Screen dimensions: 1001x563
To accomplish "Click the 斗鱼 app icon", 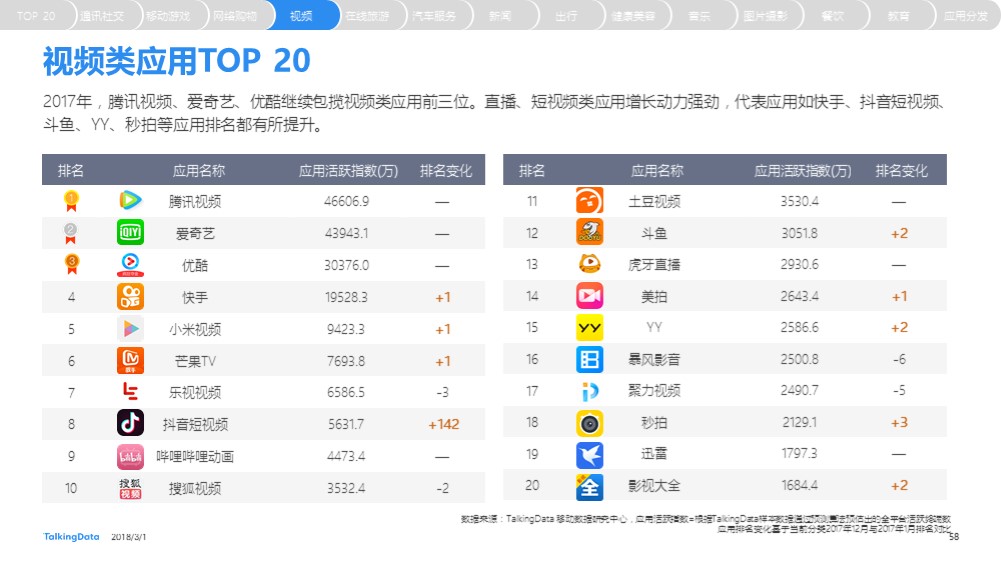I will coord(589,232).
